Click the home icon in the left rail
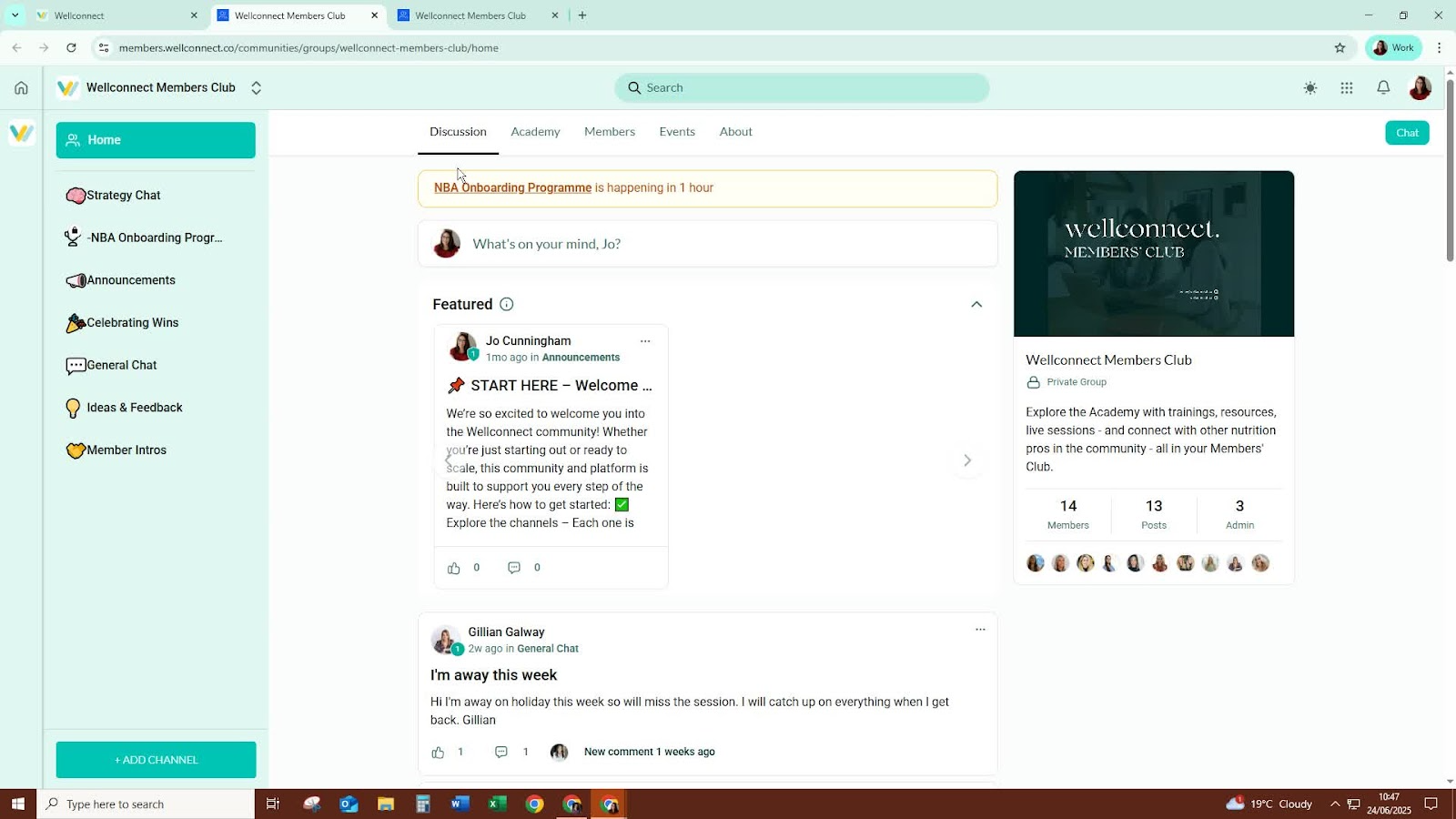 [21, 88]
